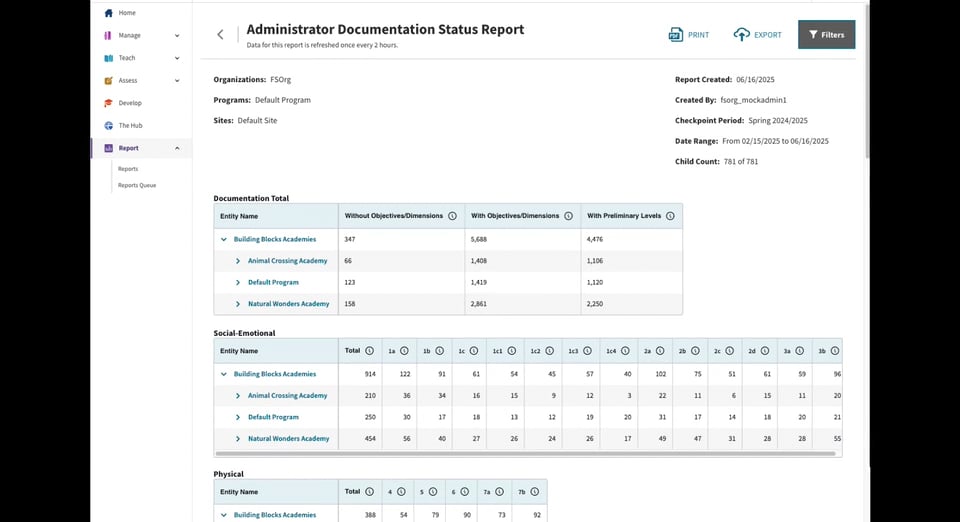The width and height of the screenshot is (960, 522).
Task: Collapse the Report menu chevron
Action: pos(177,148)
